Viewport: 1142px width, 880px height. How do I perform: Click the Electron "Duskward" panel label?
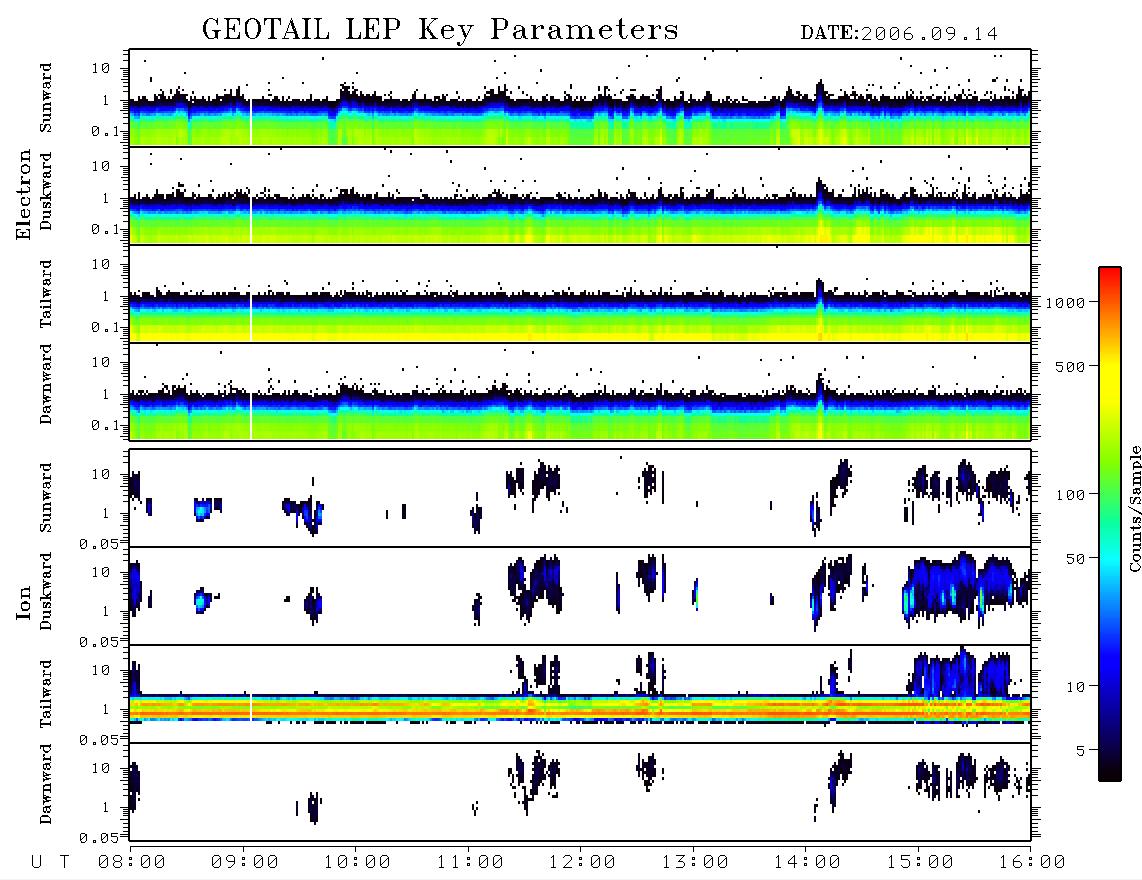tap(46, 192)
